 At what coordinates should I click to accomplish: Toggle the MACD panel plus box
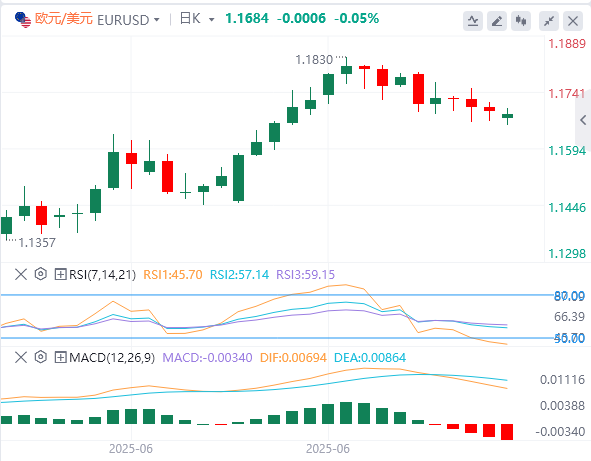(x=60, y=357)
